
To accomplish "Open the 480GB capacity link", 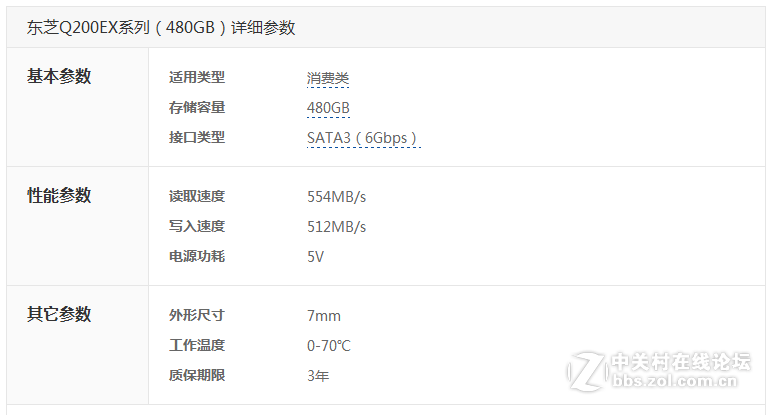I will point(328,108).
